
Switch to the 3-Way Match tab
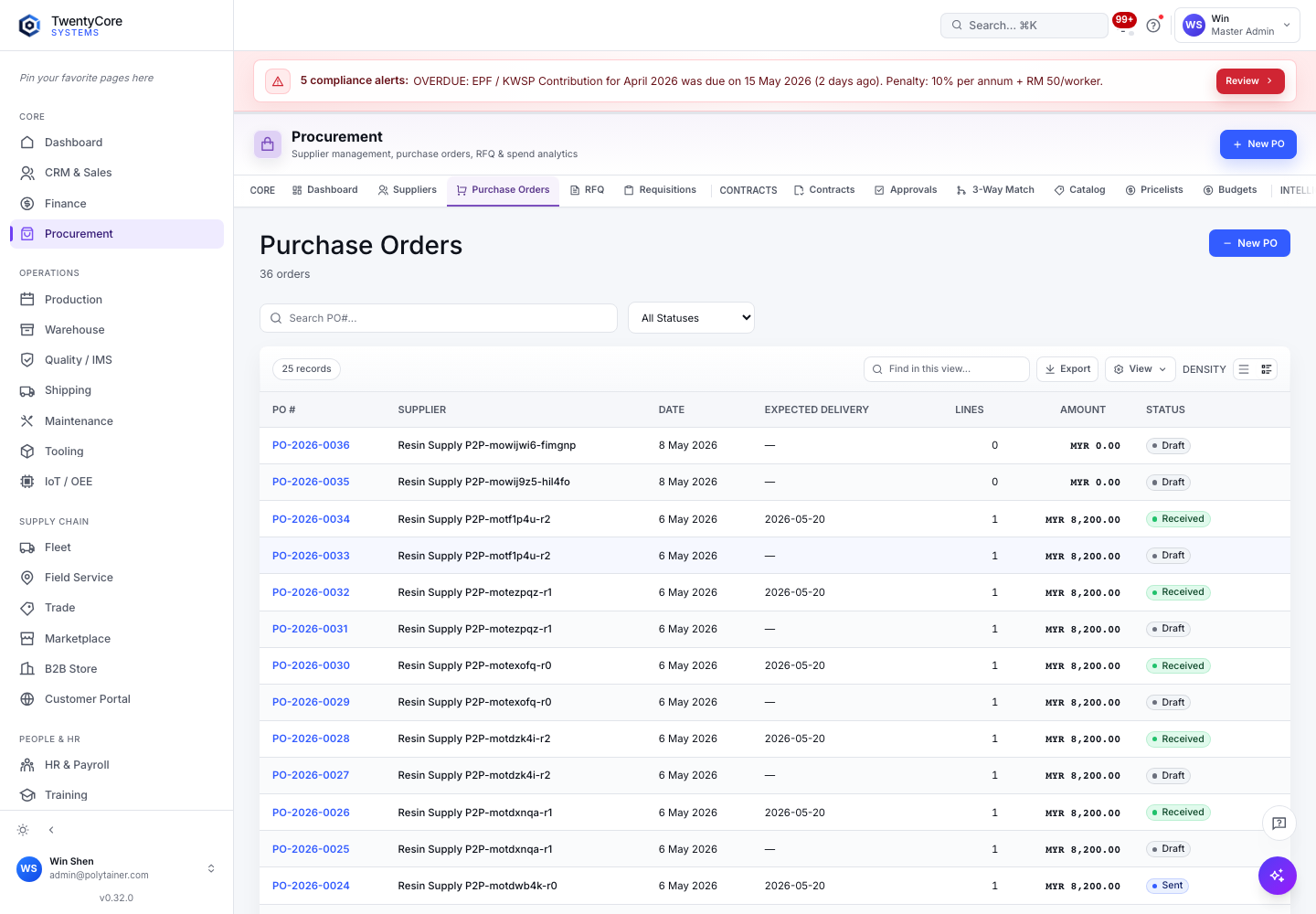[995, 190]
